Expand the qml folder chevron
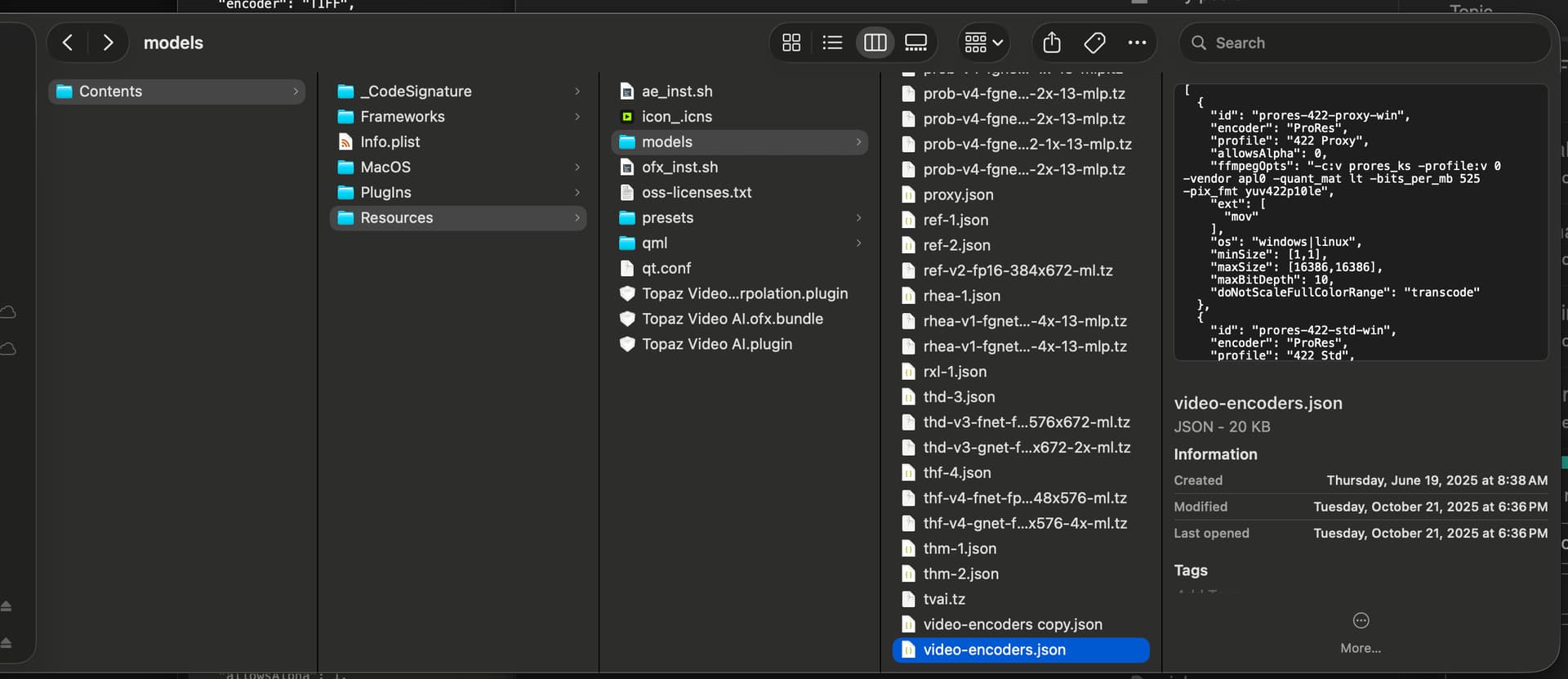 pyautogui.click(x=858, y=243)
